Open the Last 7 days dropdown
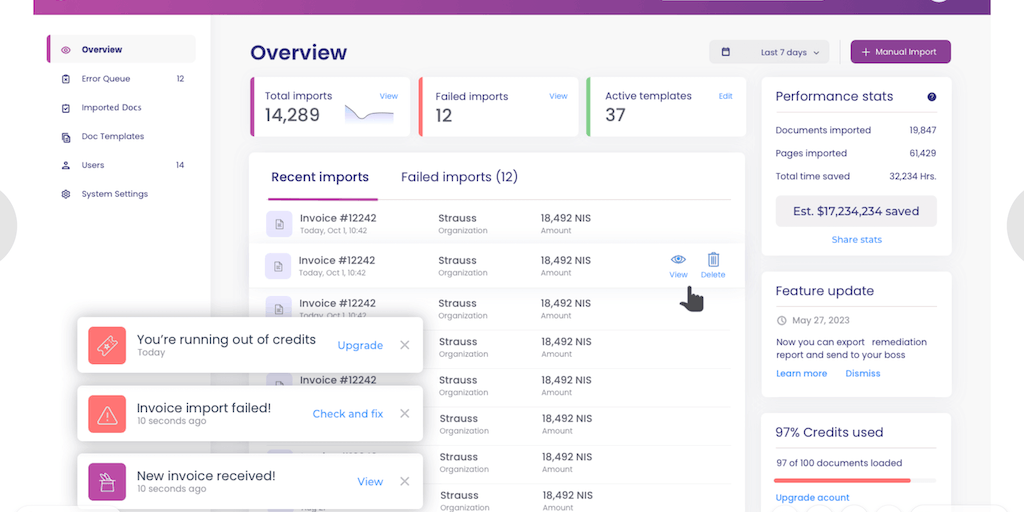This screenshot has height=512, width=1024. [769, 52]
